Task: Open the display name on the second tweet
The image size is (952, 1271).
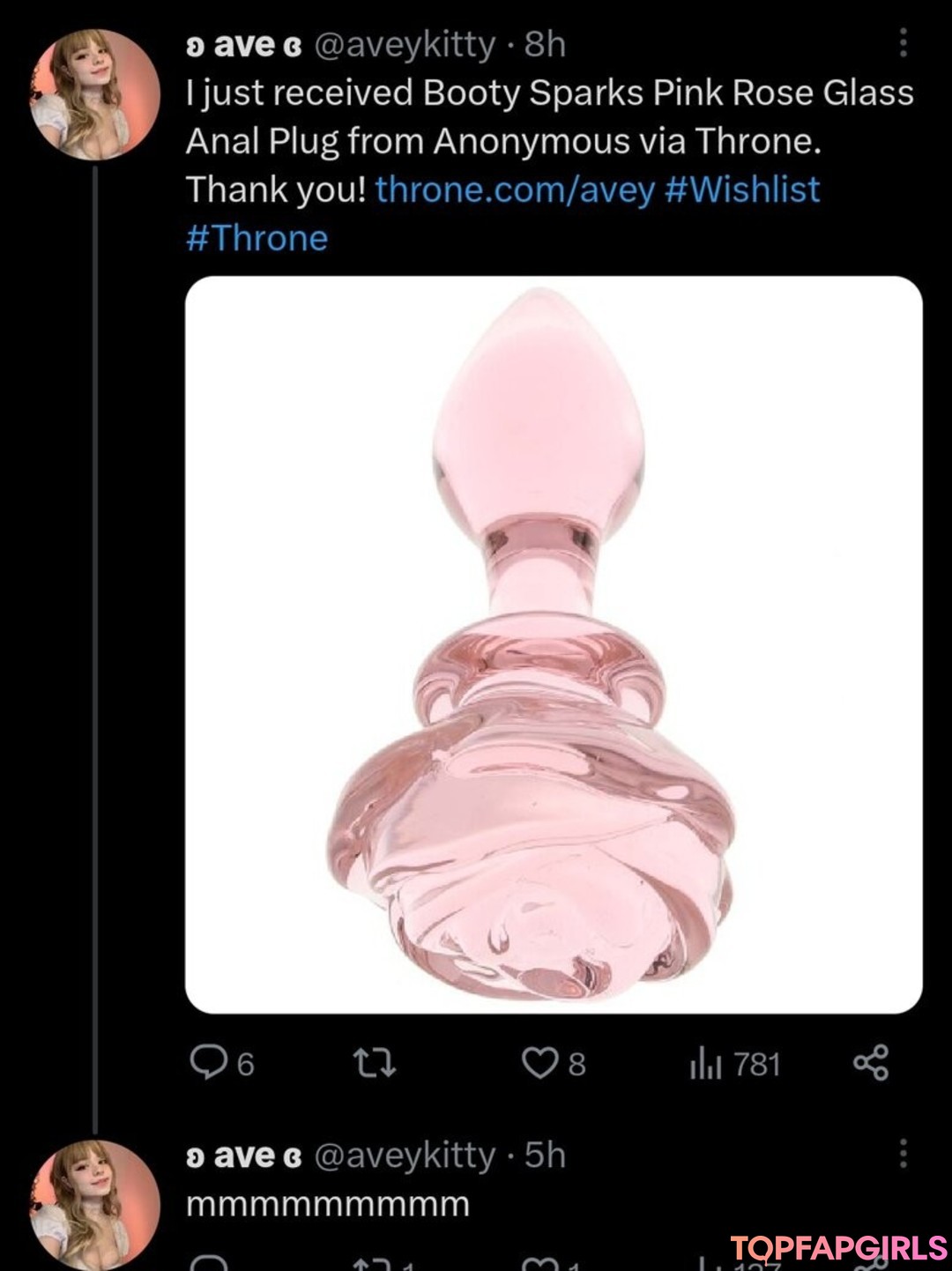Action: click(x=243, y=1155)
